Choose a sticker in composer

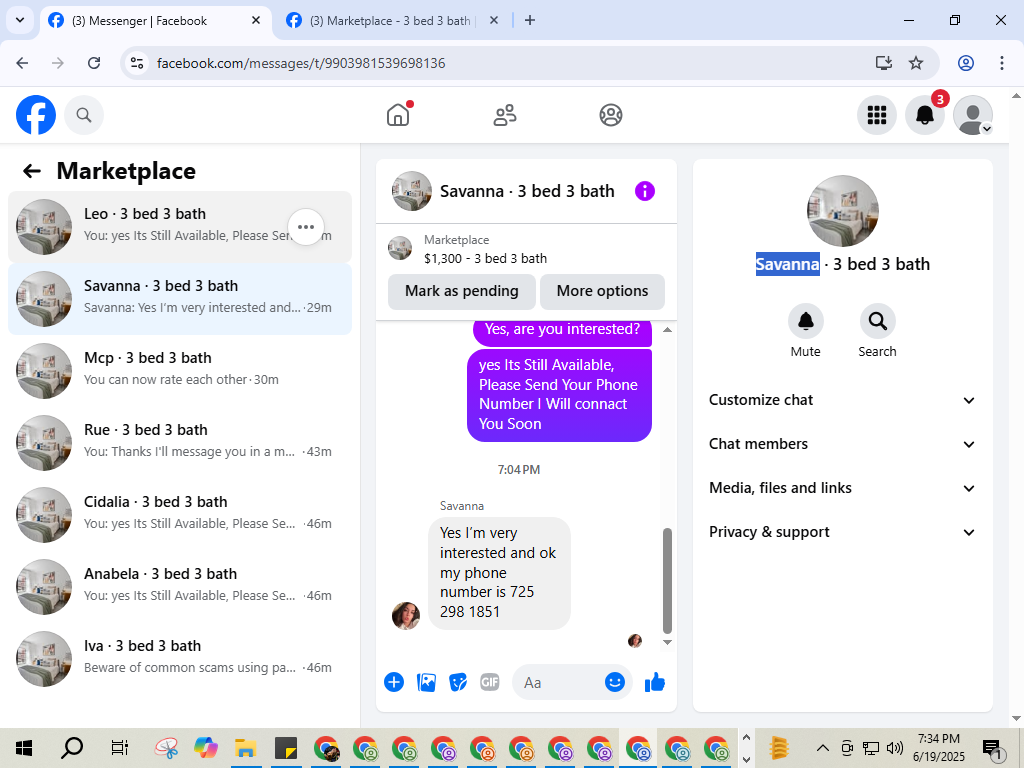point(458,682)
